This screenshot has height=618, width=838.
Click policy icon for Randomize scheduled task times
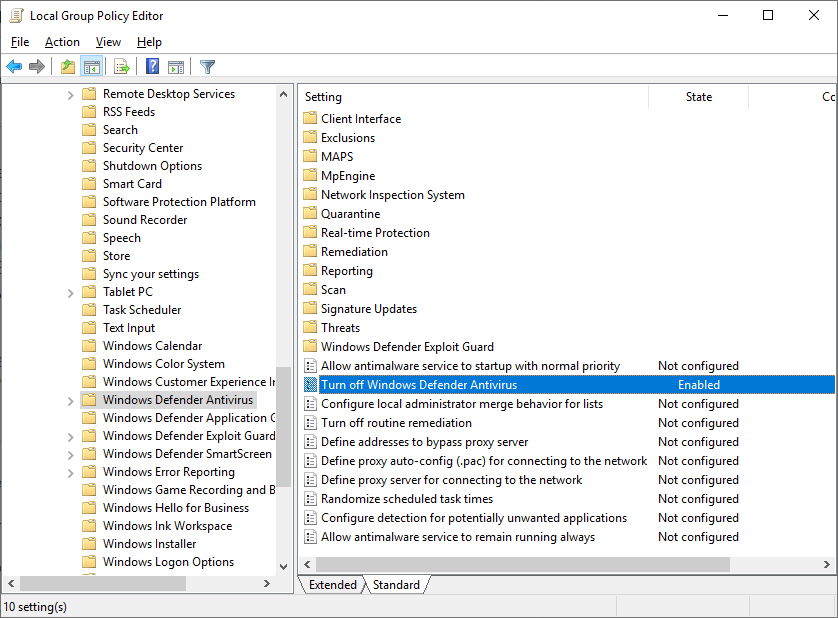(310, 498)
